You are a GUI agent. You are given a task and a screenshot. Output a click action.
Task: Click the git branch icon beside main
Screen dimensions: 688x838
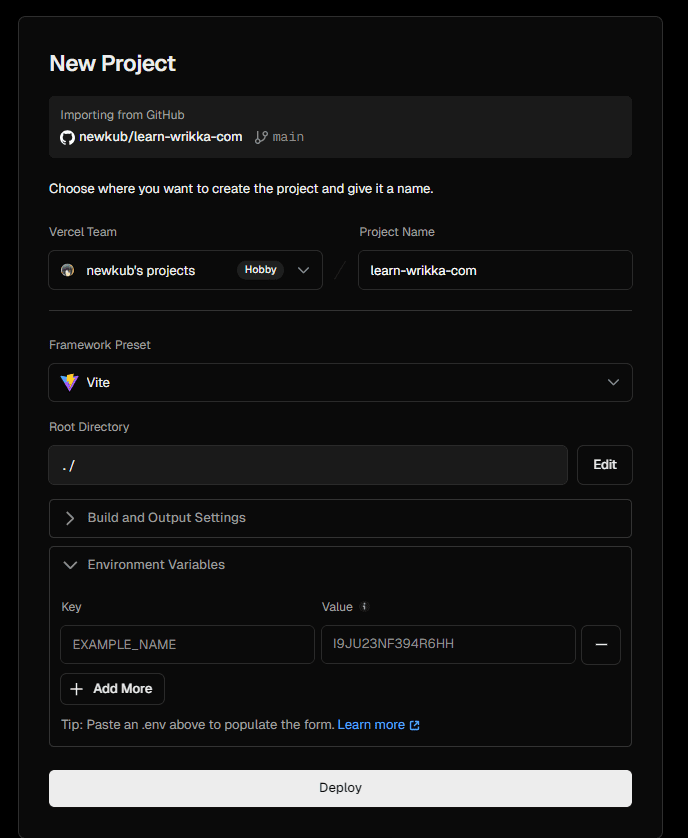pos(261,137)
